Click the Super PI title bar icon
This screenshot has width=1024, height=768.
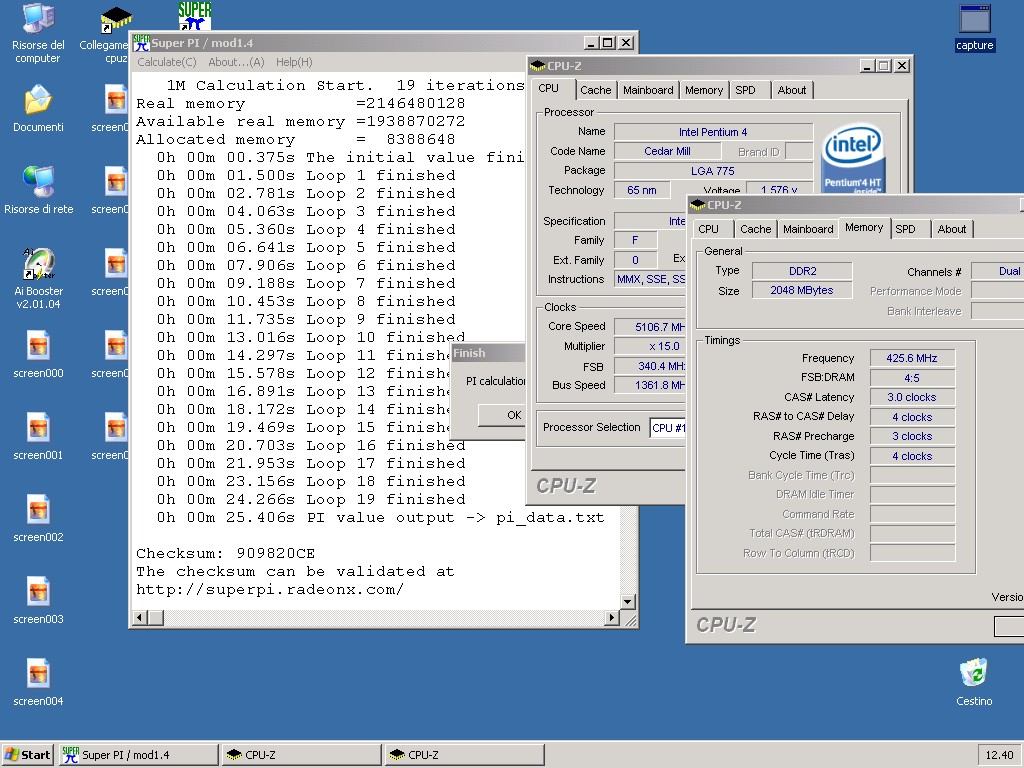point(141,43)
